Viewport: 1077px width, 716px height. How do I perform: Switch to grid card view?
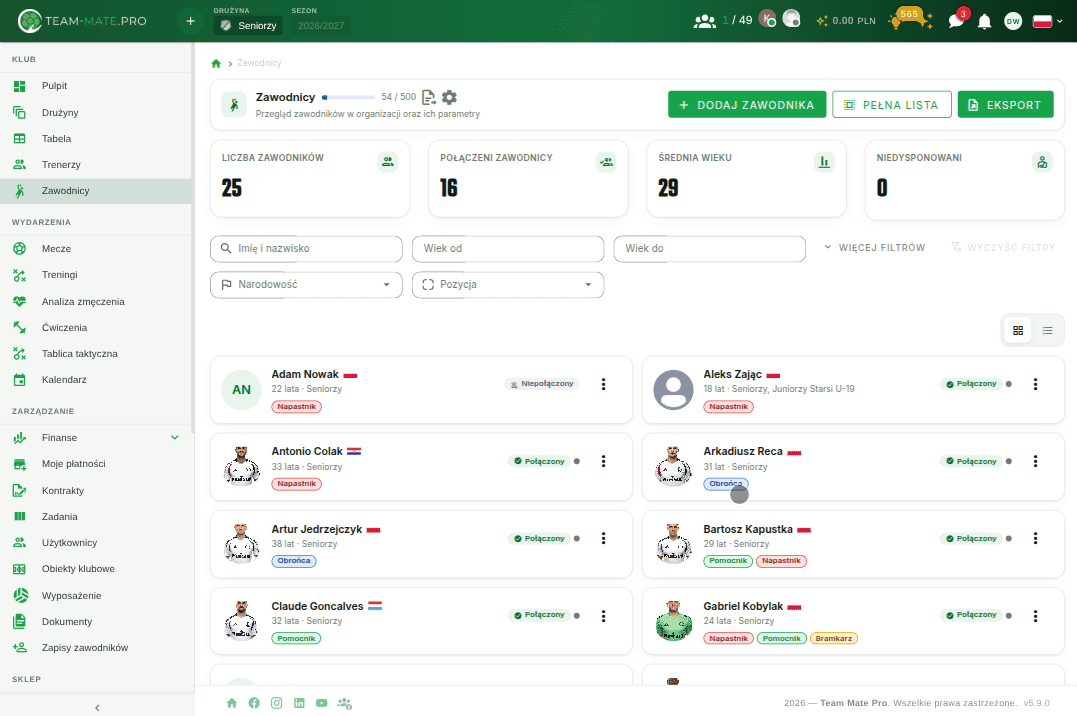[x=1018, y=331]
